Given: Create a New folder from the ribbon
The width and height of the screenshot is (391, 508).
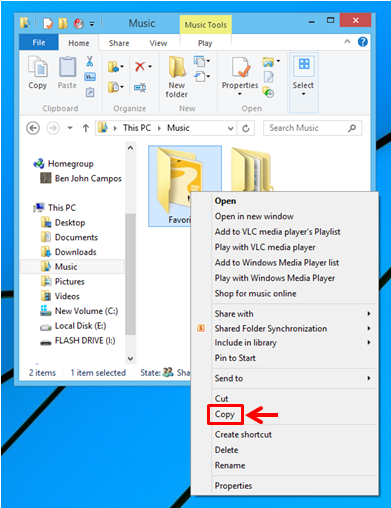Looking at the screenshot, I should click(176, 77).
